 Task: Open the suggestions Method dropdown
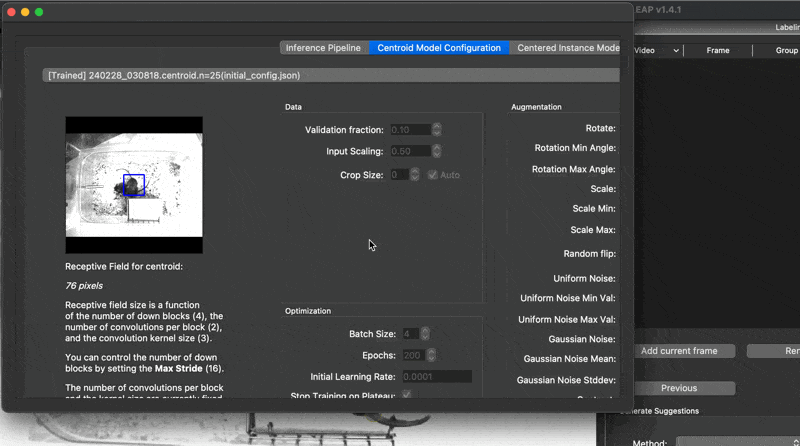(x=736, y=441)
